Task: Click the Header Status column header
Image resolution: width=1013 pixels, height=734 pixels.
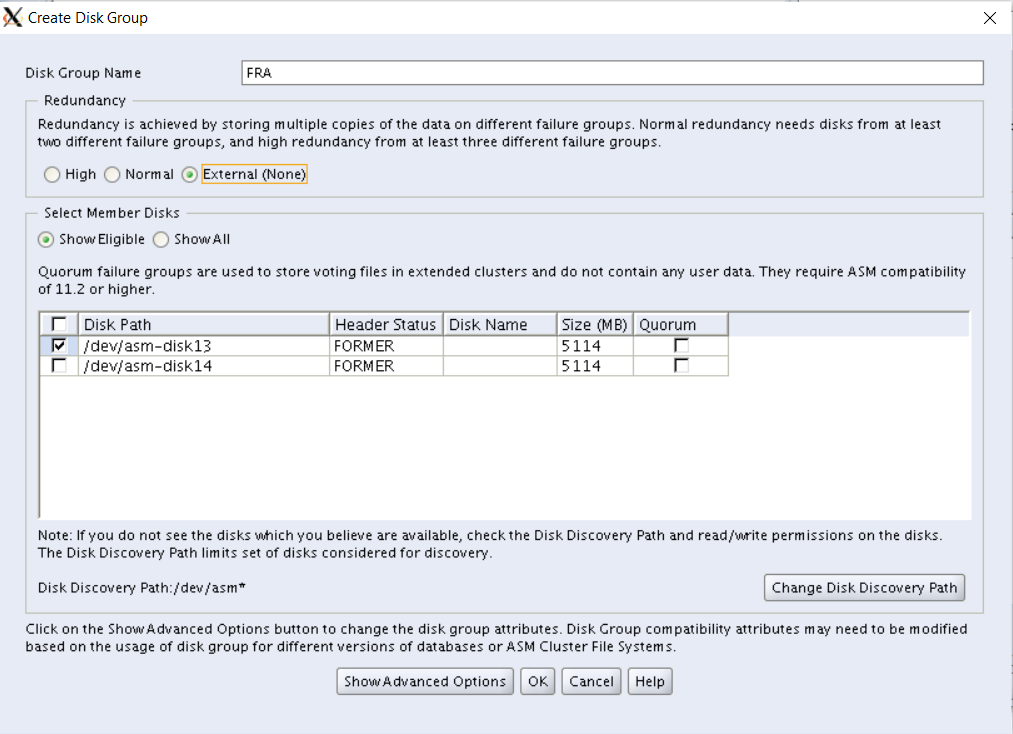Action: tap(385, 324)
